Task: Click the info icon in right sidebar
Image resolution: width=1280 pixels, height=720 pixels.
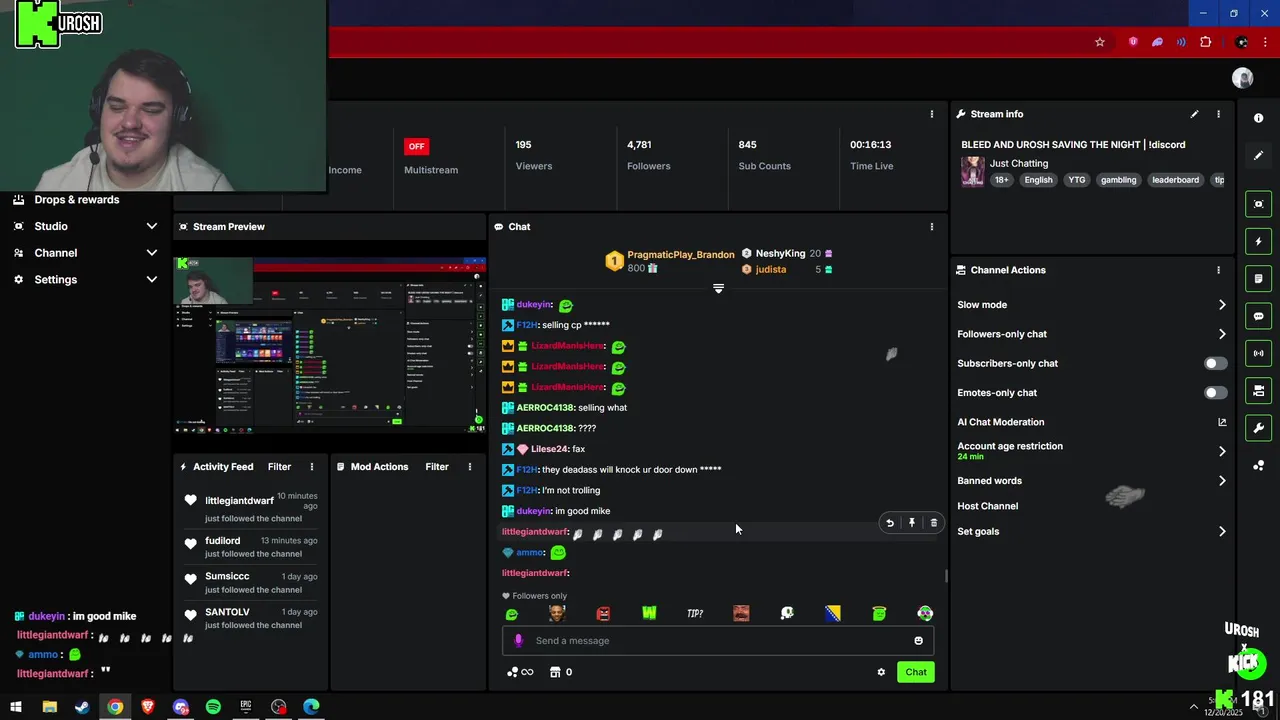Action: point(1259,118)
